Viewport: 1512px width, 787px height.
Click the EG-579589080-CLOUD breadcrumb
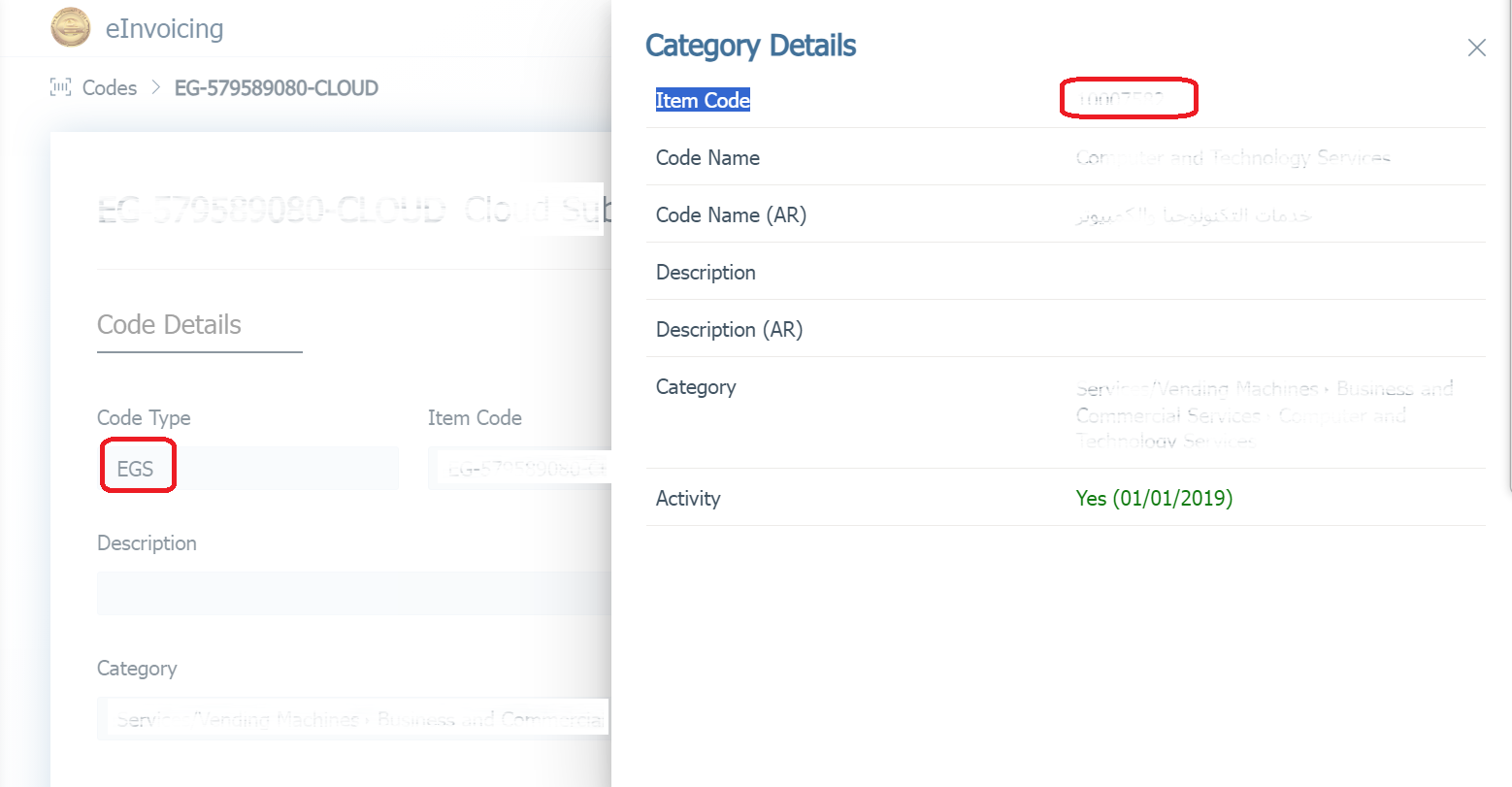276,88
